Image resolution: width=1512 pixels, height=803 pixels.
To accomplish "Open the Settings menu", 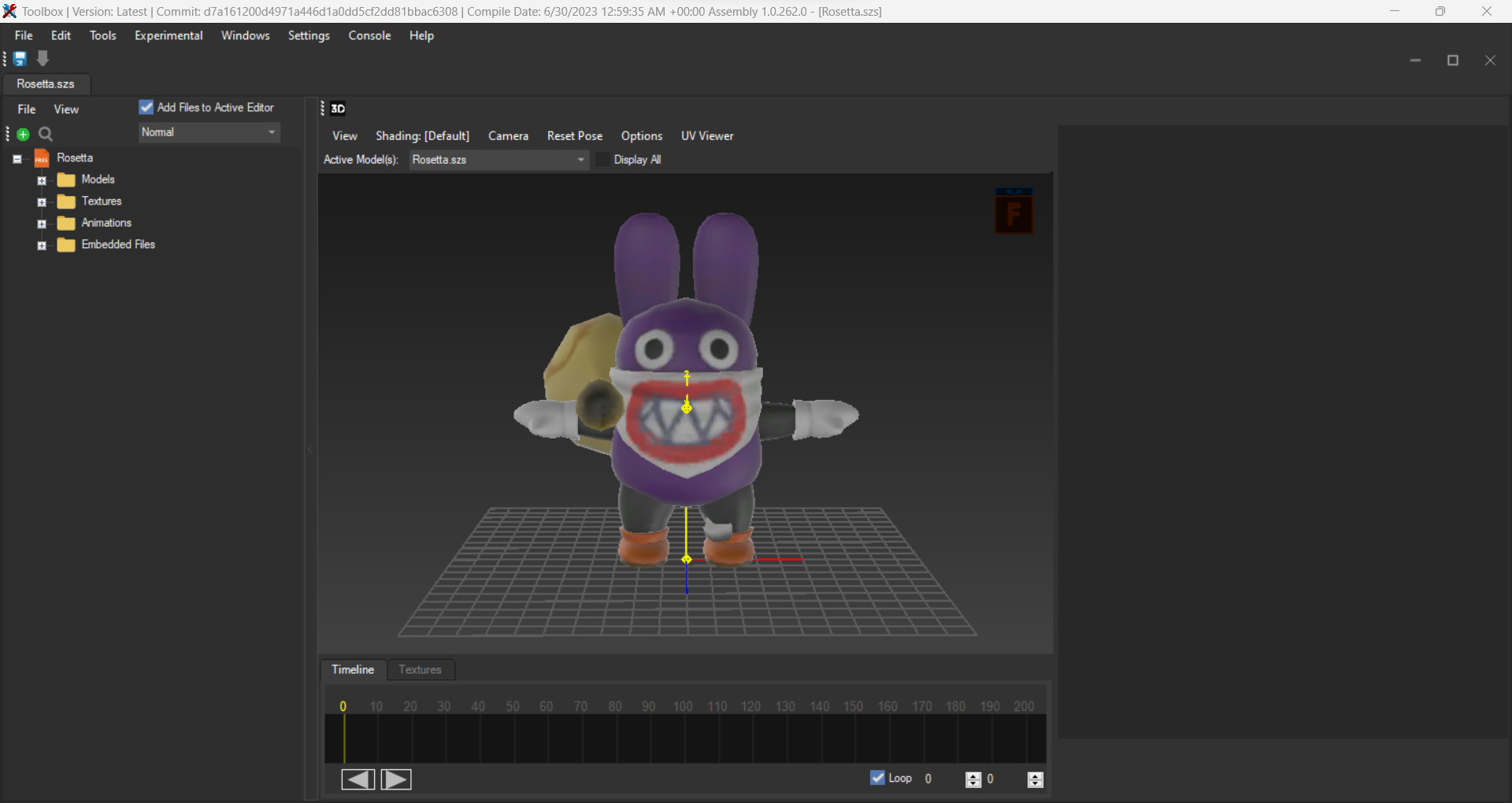I will [x=309, y=35].
